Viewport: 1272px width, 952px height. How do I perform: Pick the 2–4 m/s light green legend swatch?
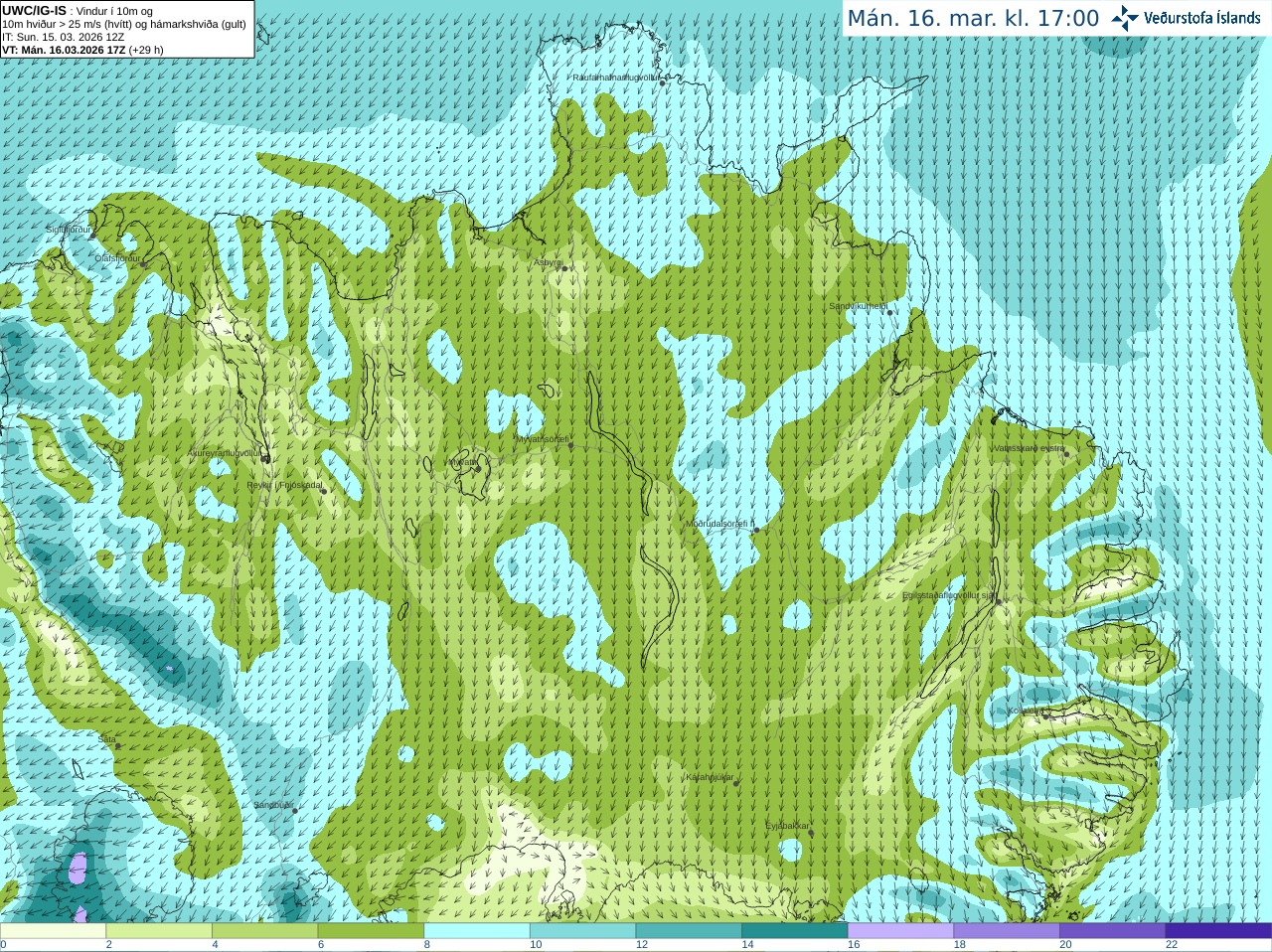tap(159, 931)
